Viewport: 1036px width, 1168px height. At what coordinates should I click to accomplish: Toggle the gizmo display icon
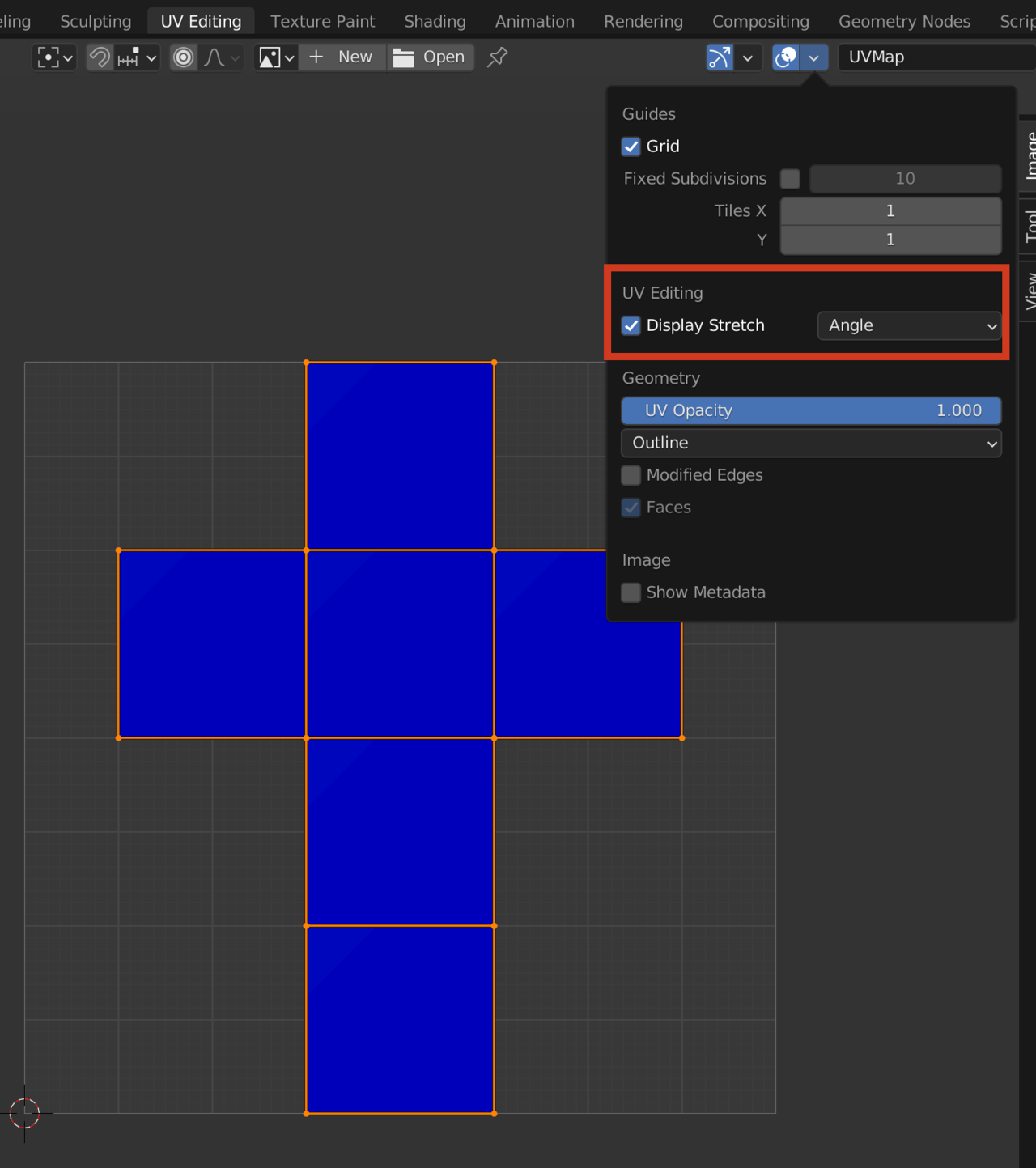click(x=720, y=57)
